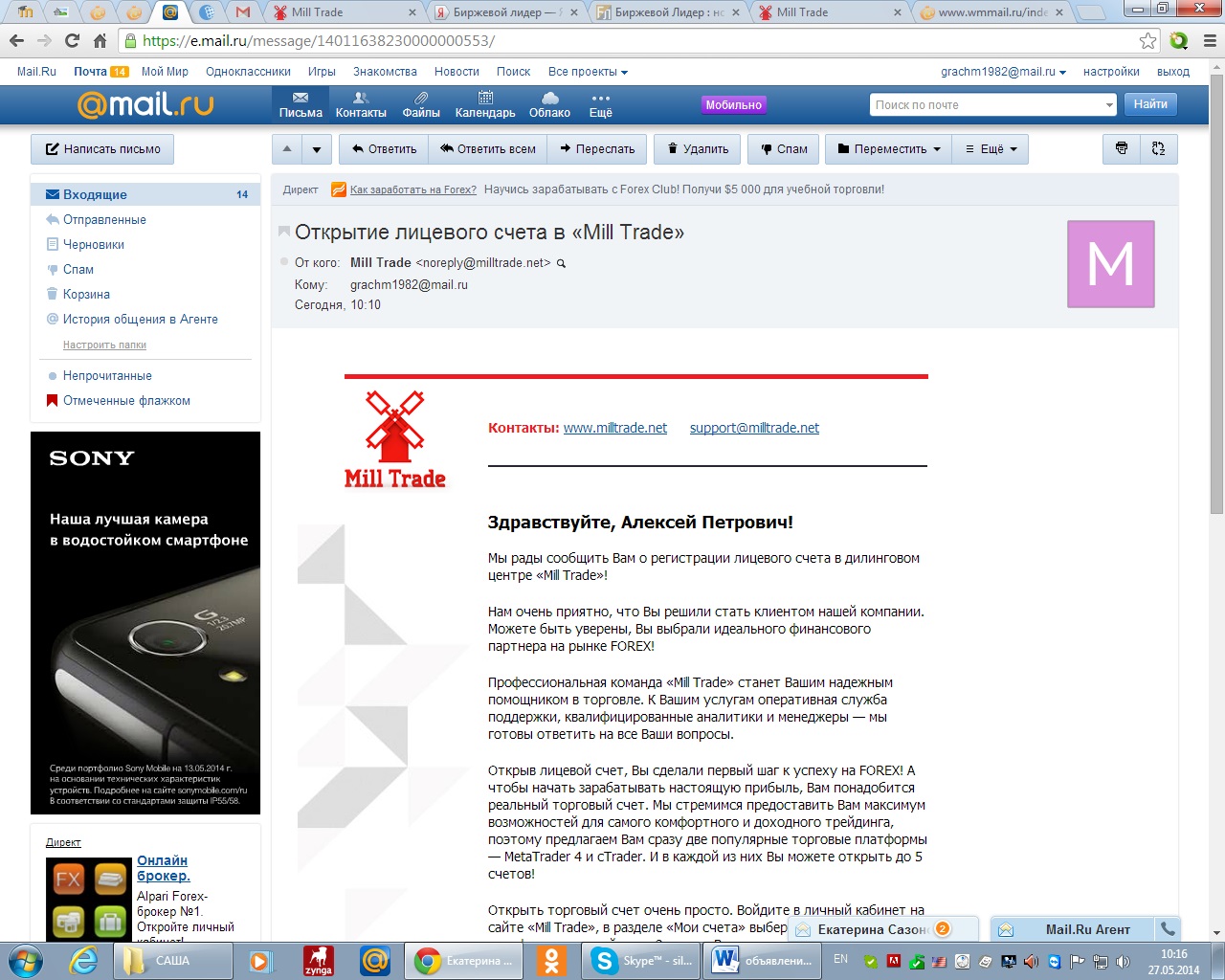Filter by Непрочитанные messages

coord(107,375)
